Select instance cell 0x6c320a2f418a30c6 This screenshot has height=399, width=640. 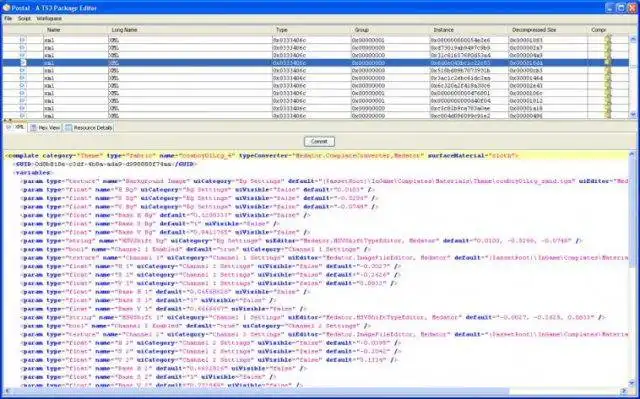tap(469, 86)
